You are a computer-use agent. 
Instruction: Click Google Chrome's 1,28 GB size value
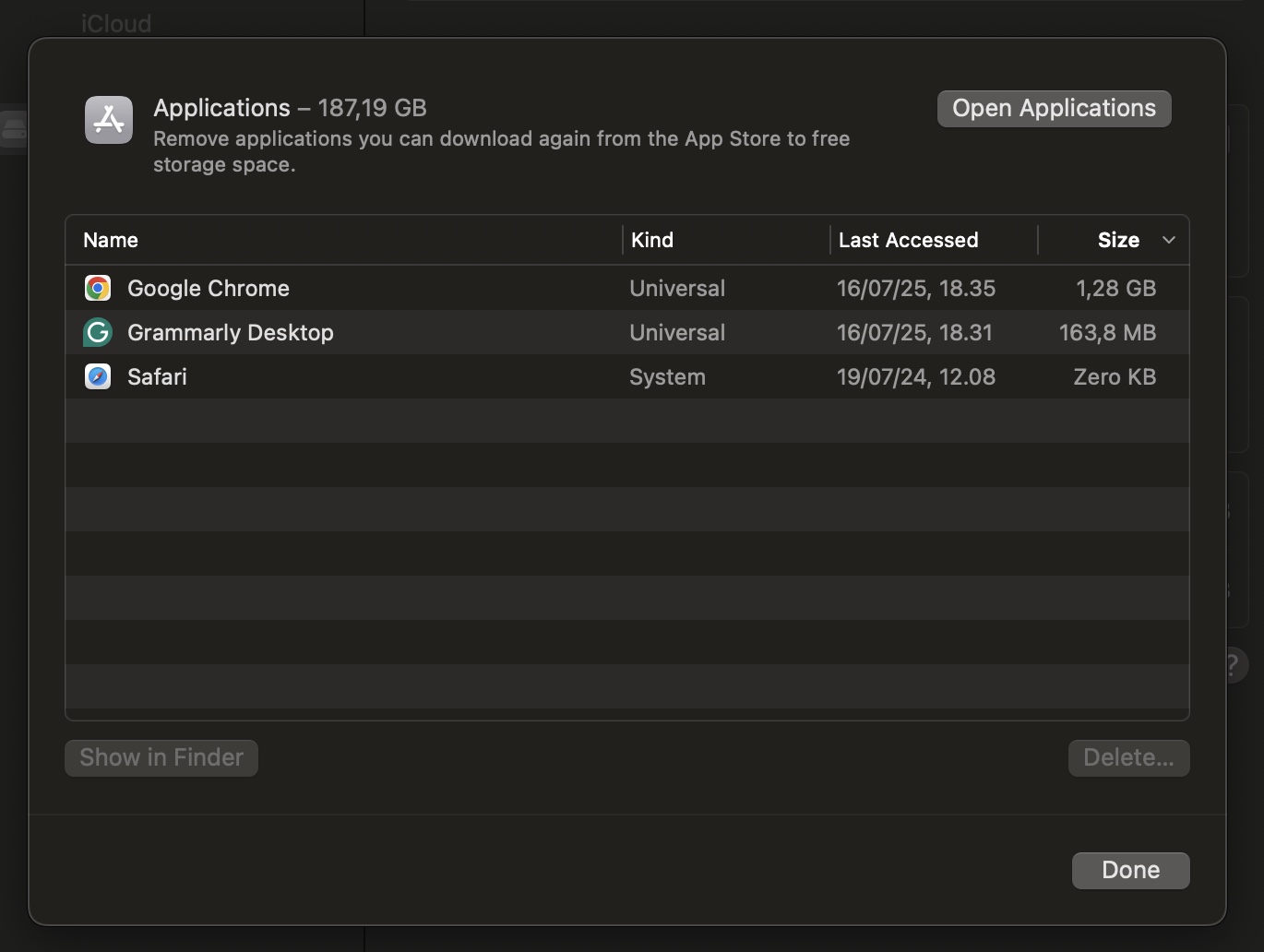(1115, 288)
